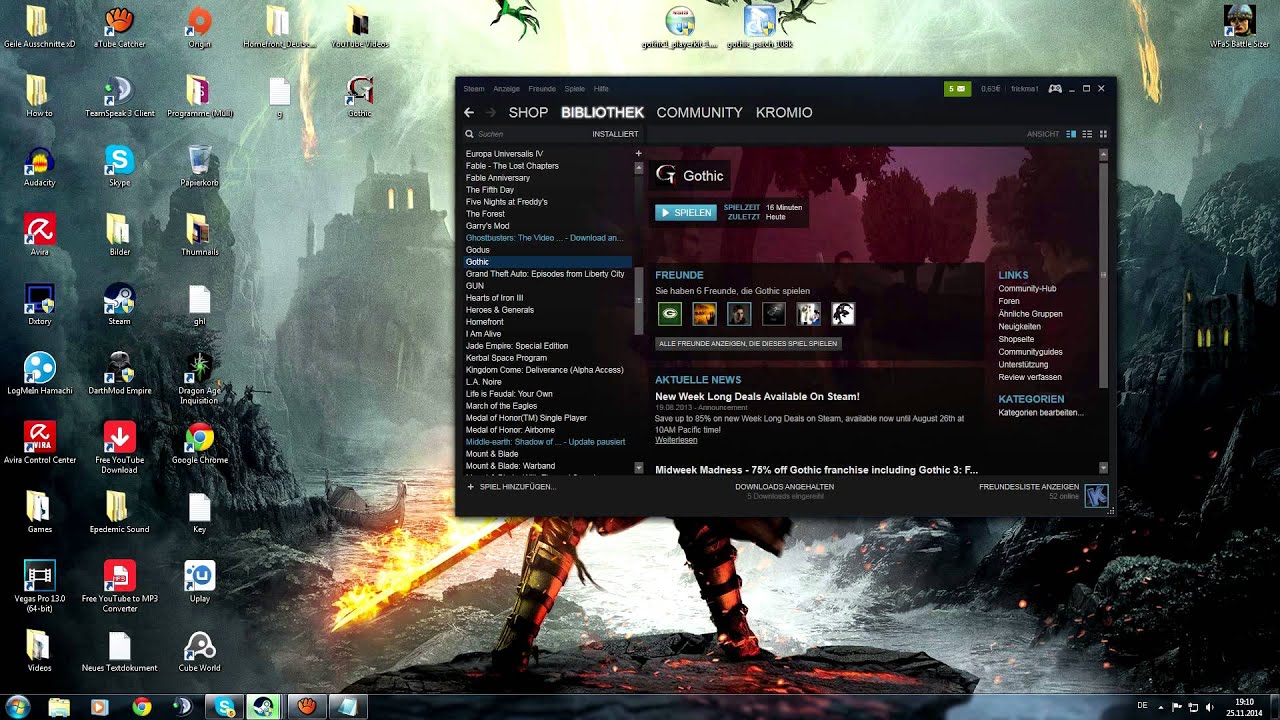Open the Hilfe menu

click(601, 89)
